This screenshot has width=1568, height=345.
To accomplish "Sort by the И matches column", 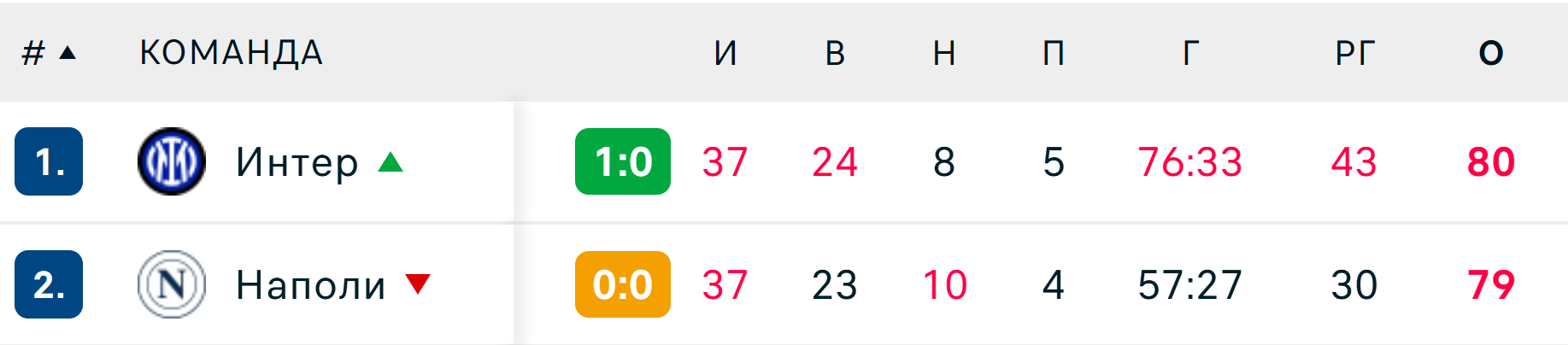I will pos(725,53).
